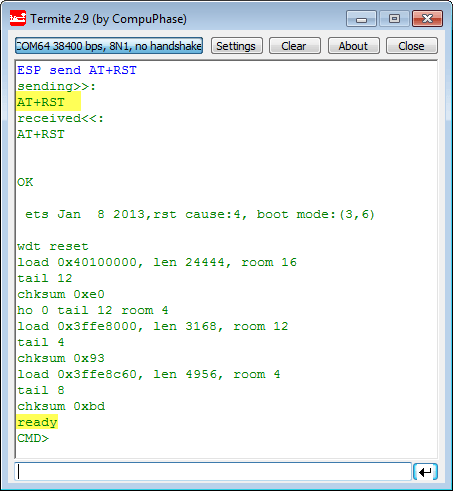Click the 'received<<:' line
453x491 pixels.
(x=61, y=118)
